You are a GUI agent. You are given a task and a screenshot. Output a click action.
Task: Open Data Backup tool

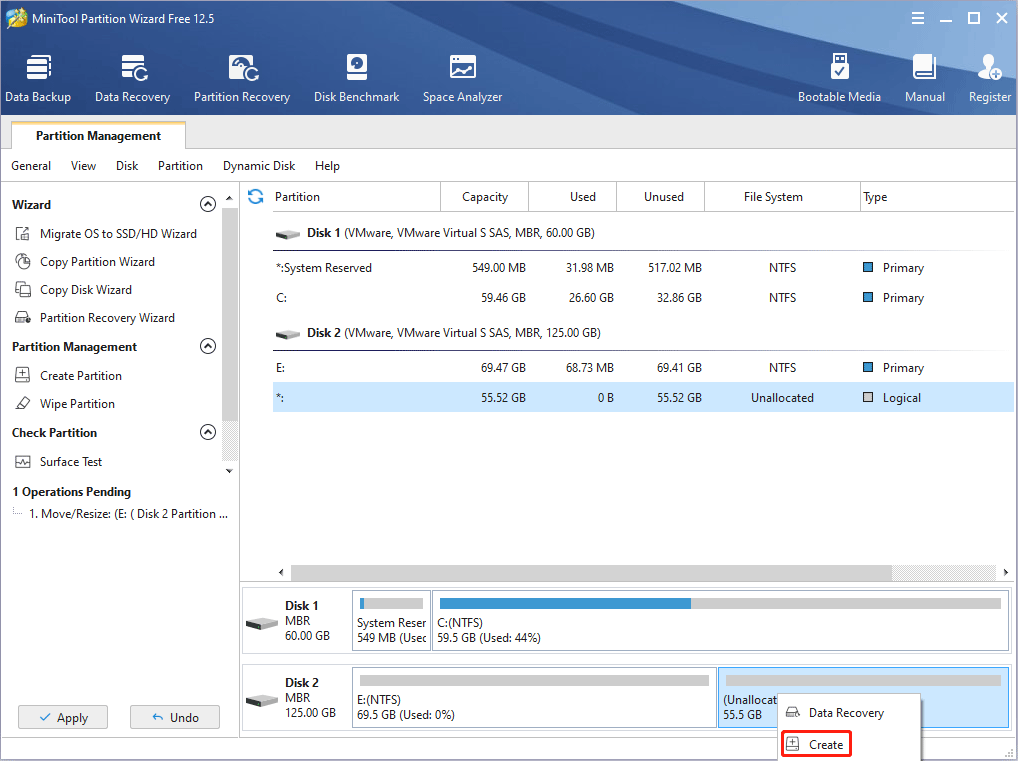point(38,79)
